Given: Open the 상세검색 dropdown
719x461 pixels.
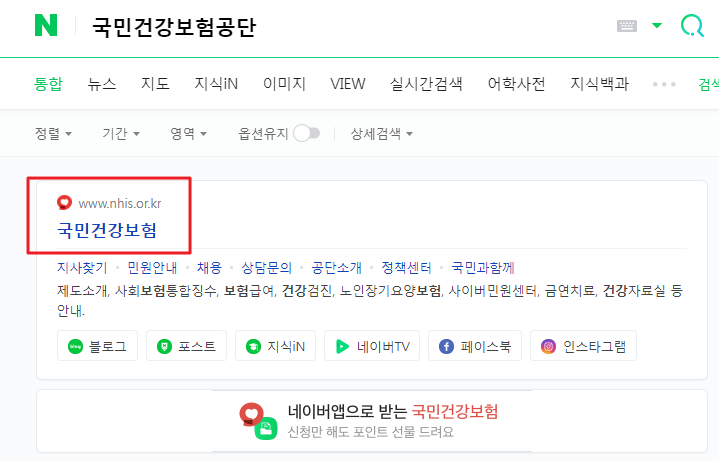Looking at the screenshot, I should tap(382, 133).
